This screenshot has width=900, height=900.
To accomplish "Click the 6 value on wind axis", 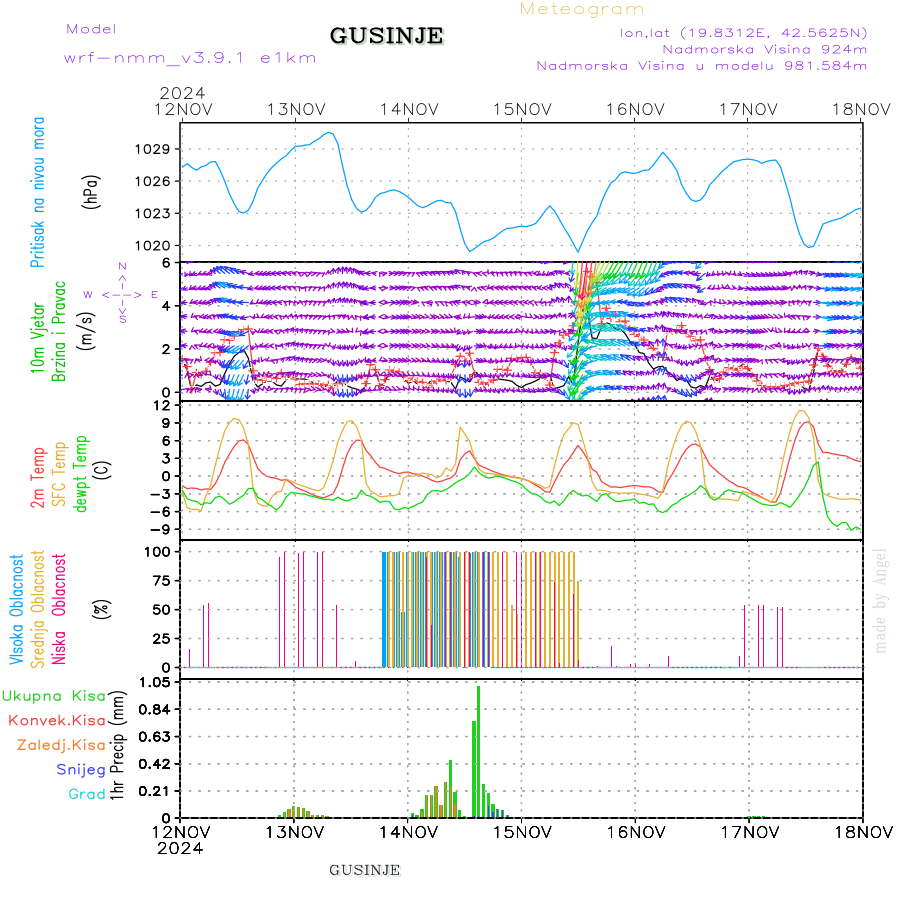I will point(166,263).
